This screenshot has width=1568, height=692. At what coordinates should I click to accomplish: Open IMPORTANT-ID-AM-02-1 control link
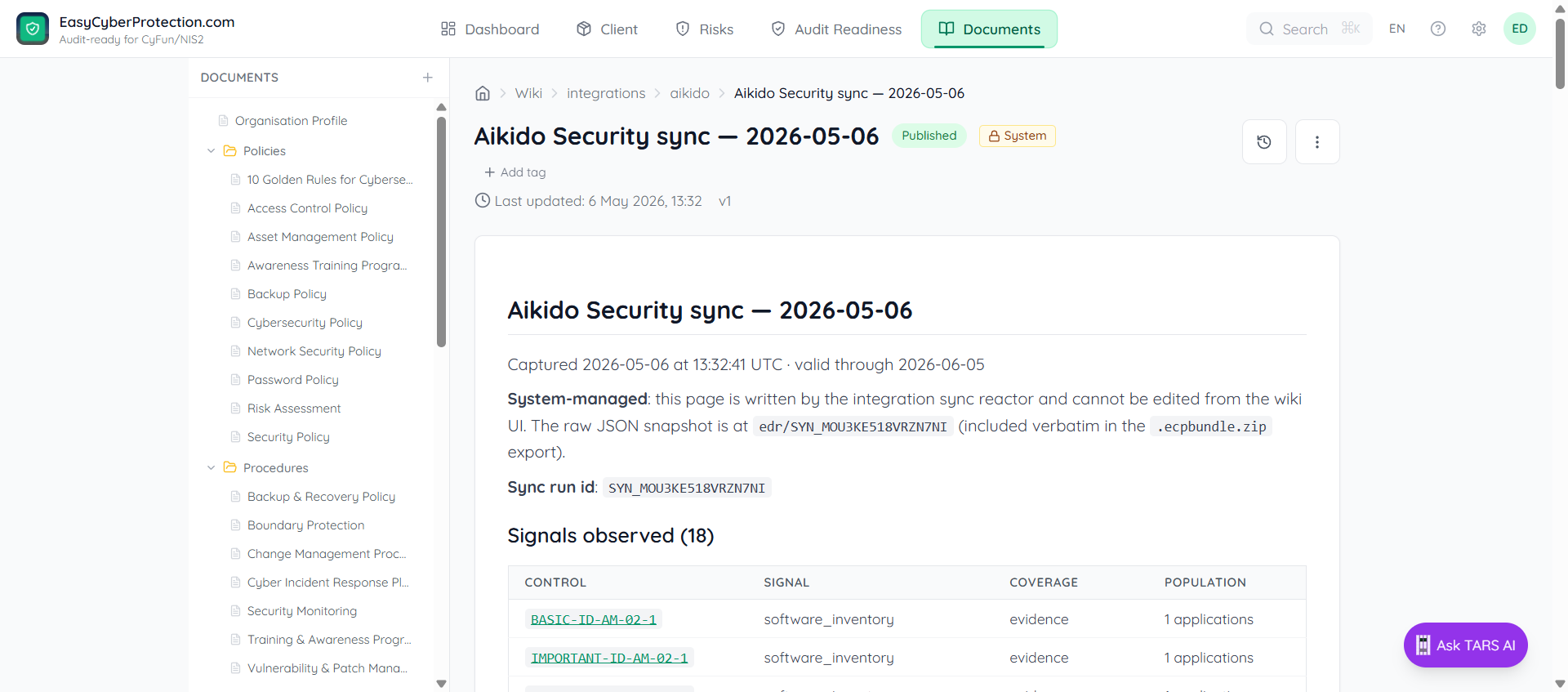click(609, 658)
